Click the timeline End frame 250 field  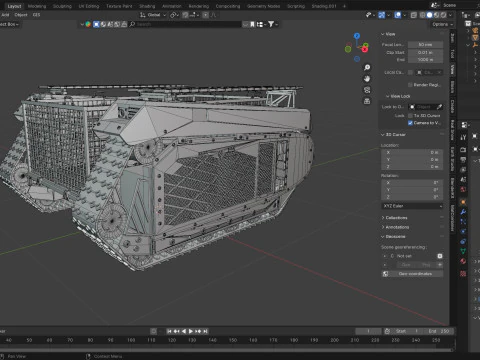point(439,331)
